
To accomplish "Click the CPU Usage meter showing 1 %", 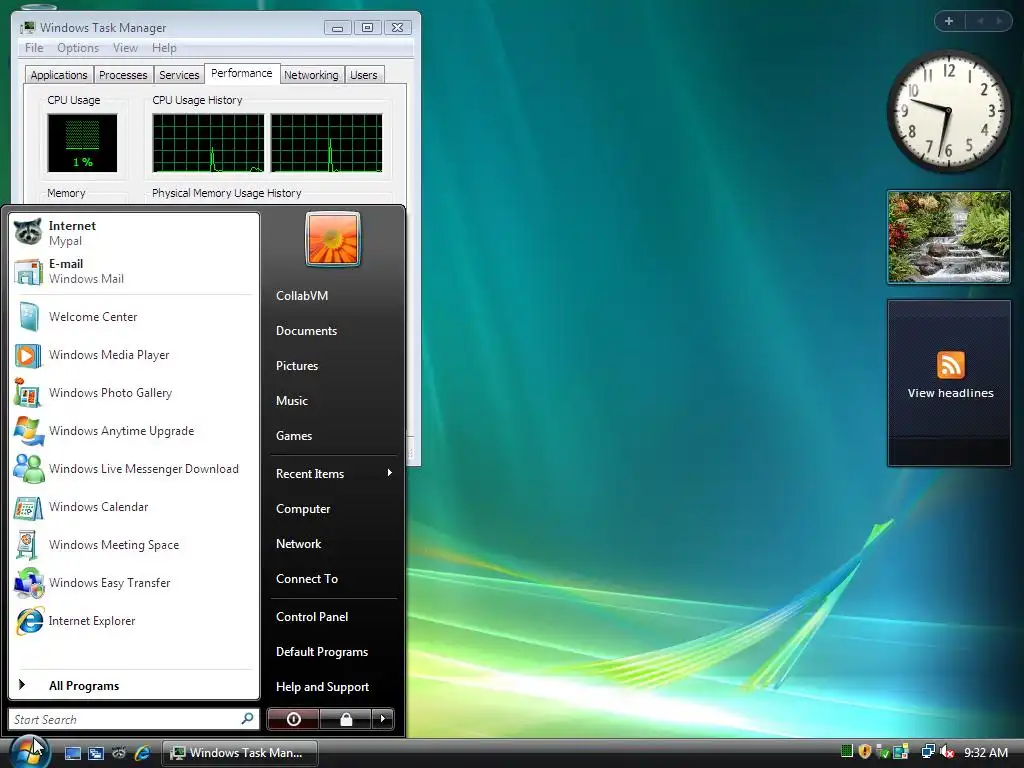I will (82, 143).
